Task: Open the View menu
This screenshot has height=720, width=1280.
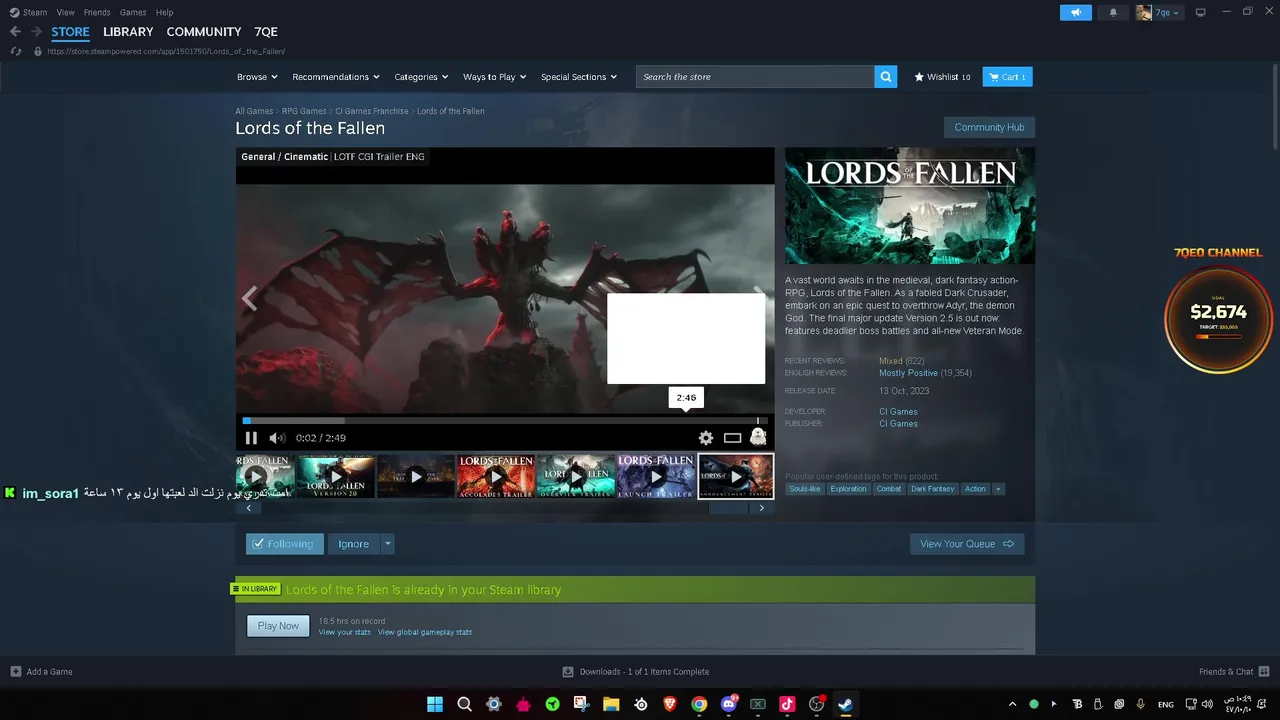Action: 66,12
